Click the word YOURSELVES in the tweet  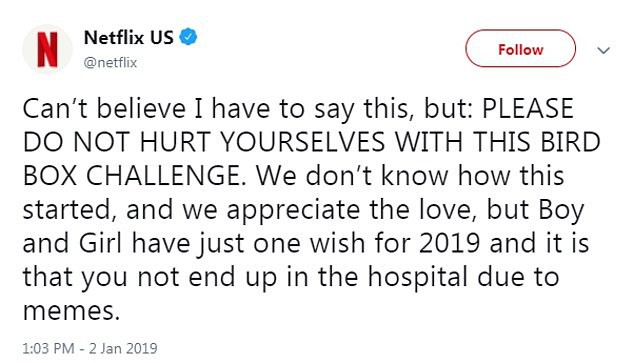303,142
